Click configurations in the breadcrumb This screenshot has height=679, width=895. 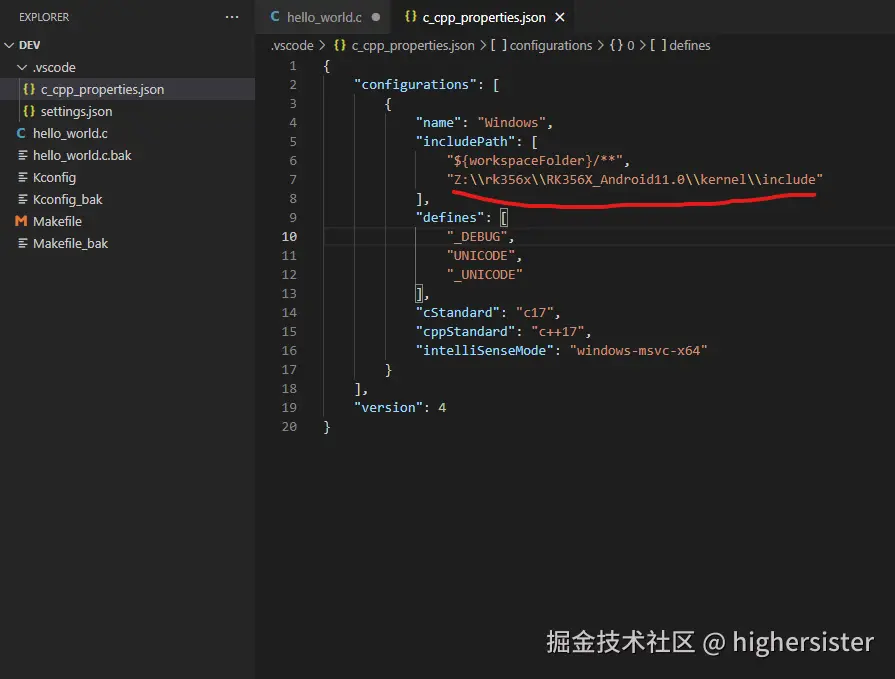pyautogui.click(x=550, y=45)
